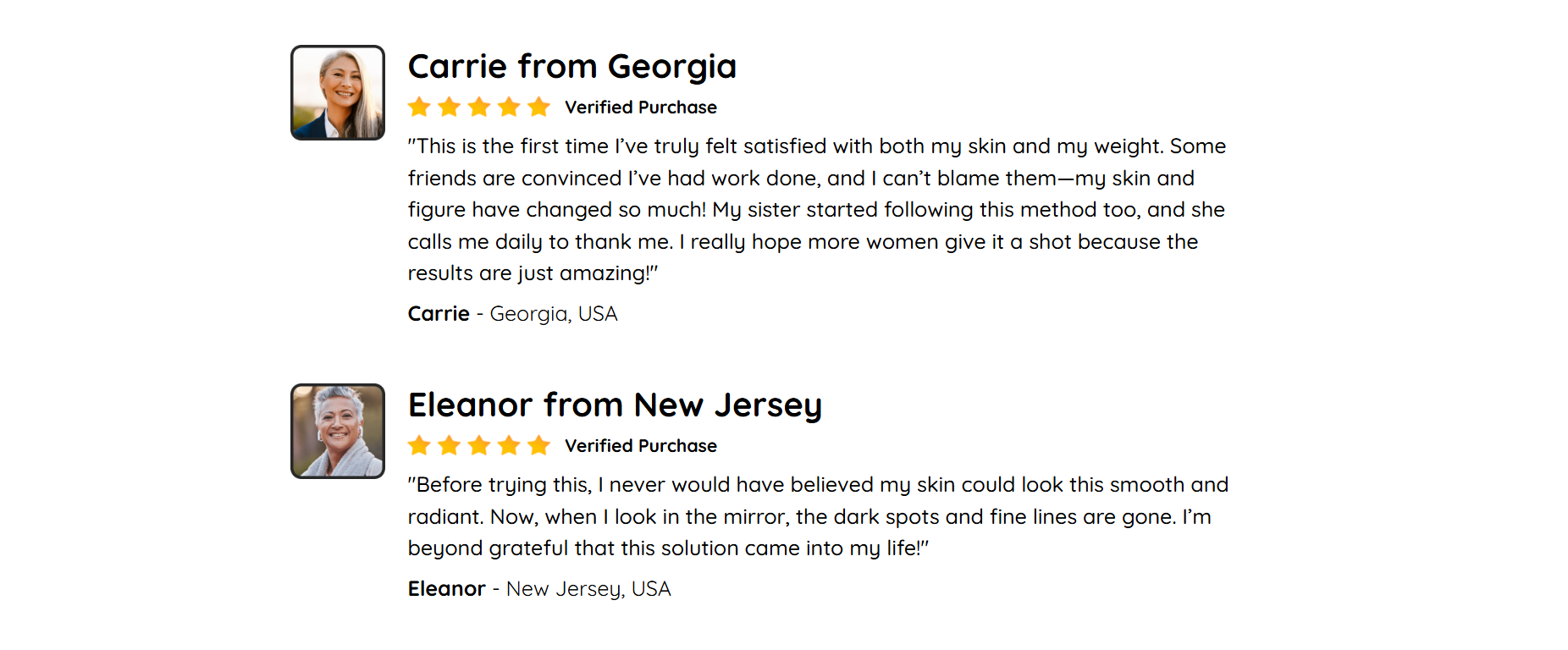Image resolution: width=1568 pixels, height=650 pixels.
Task: Click 'Carrie - Georgia, USA' signature line
Action: coord(513,314)
